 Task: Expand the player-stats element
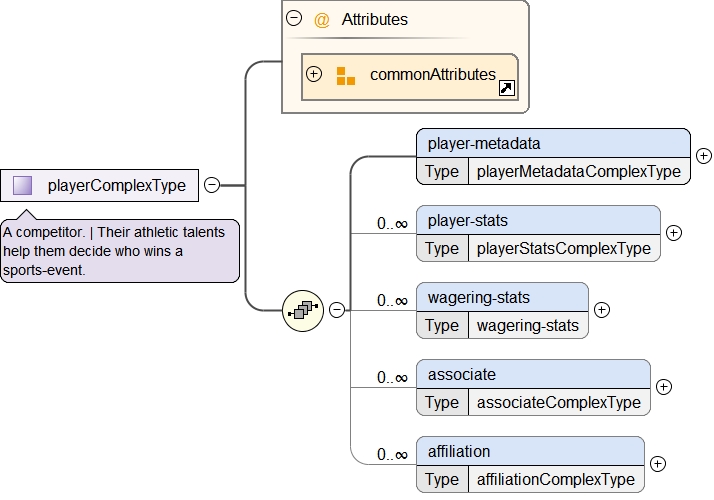click(x=673, y=232)
